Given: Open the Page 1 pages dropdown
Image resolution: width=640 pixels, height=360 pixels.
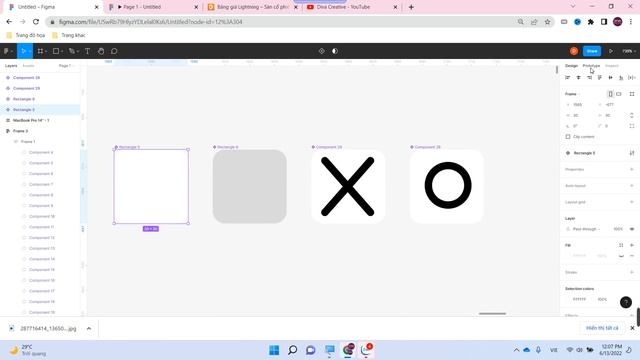Looking at the screenshot, I should [66, 66].
